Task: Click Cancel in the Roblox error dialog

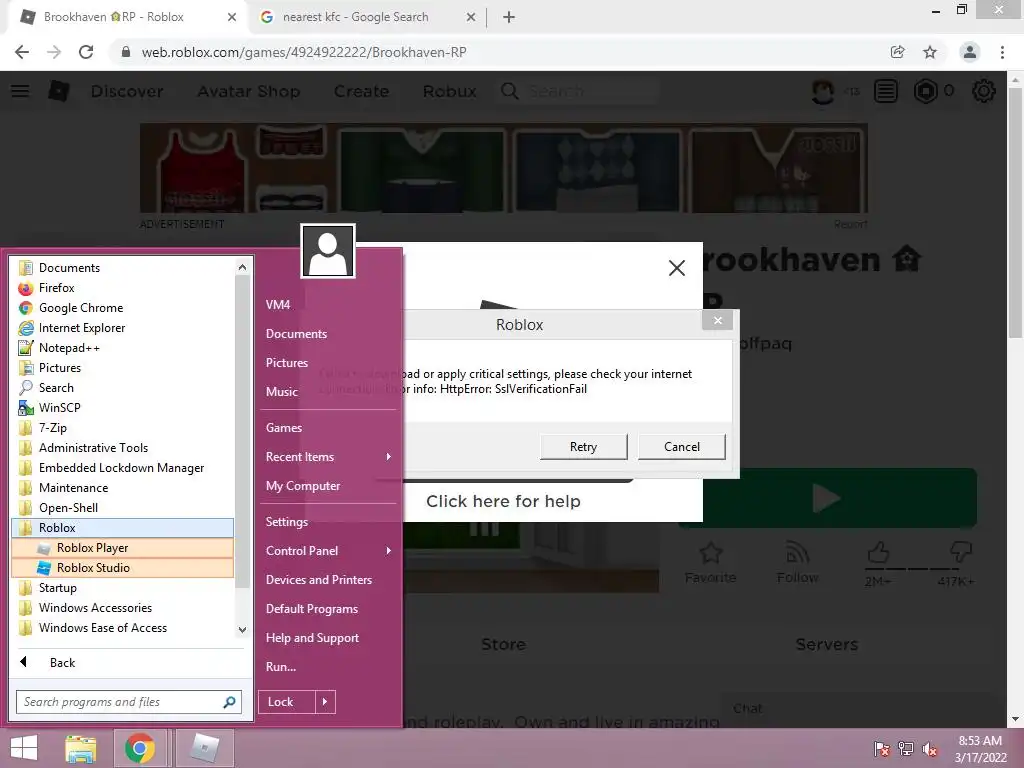Action: (x=682, y=447)
